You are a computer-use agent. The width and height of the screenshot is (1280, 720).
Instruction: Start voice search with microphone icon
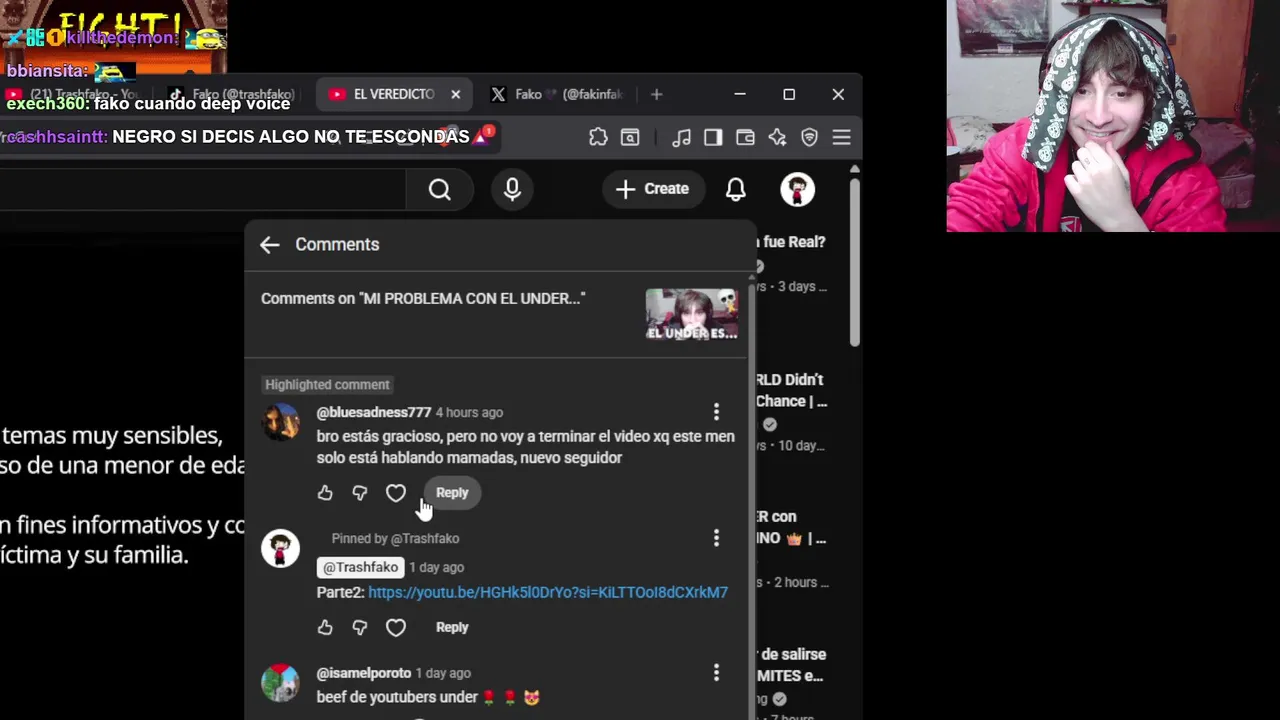[512, 189]
